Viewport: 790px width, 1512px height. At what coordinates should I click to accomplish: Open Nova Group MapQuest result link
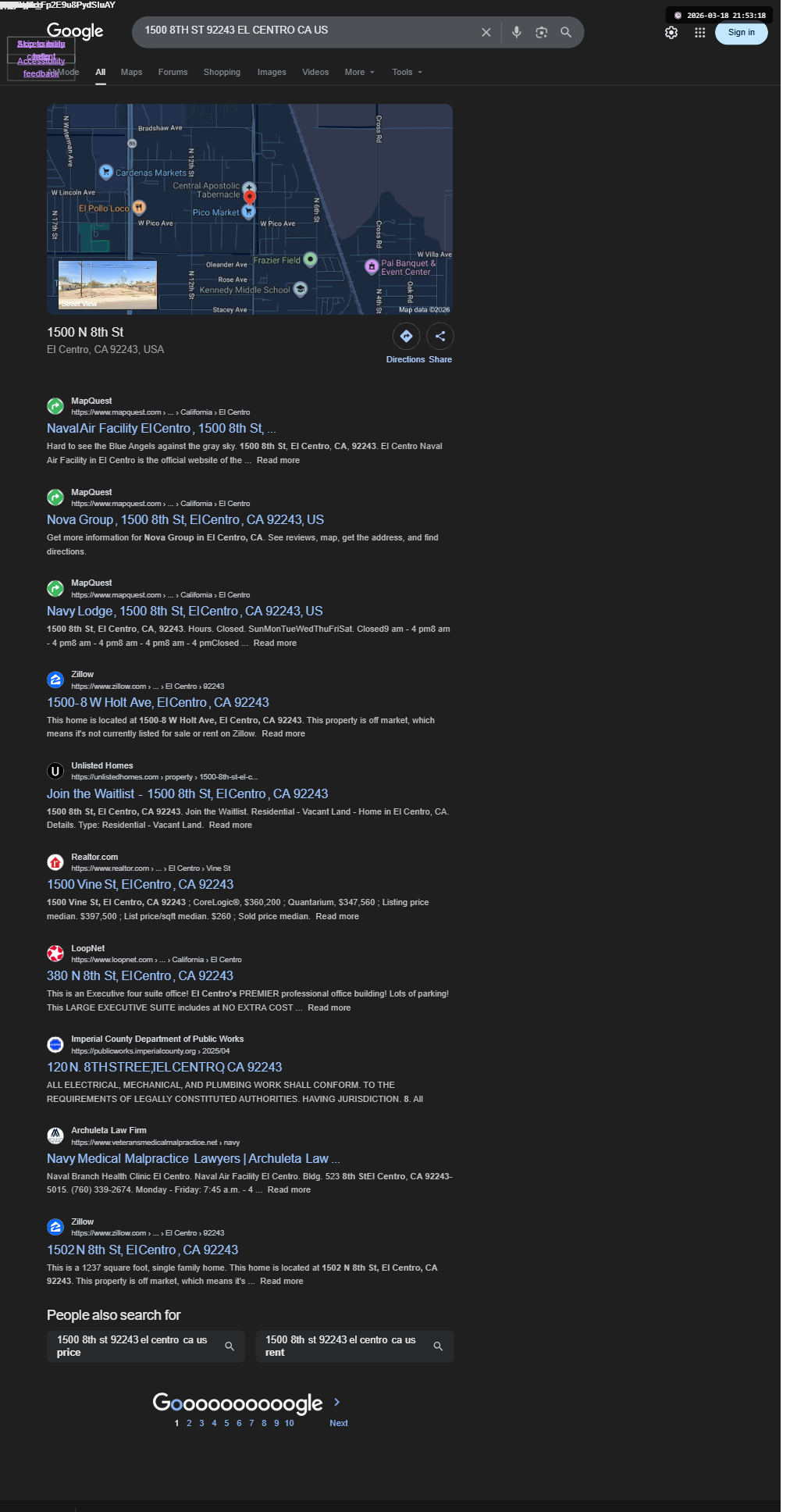(185, 519)
